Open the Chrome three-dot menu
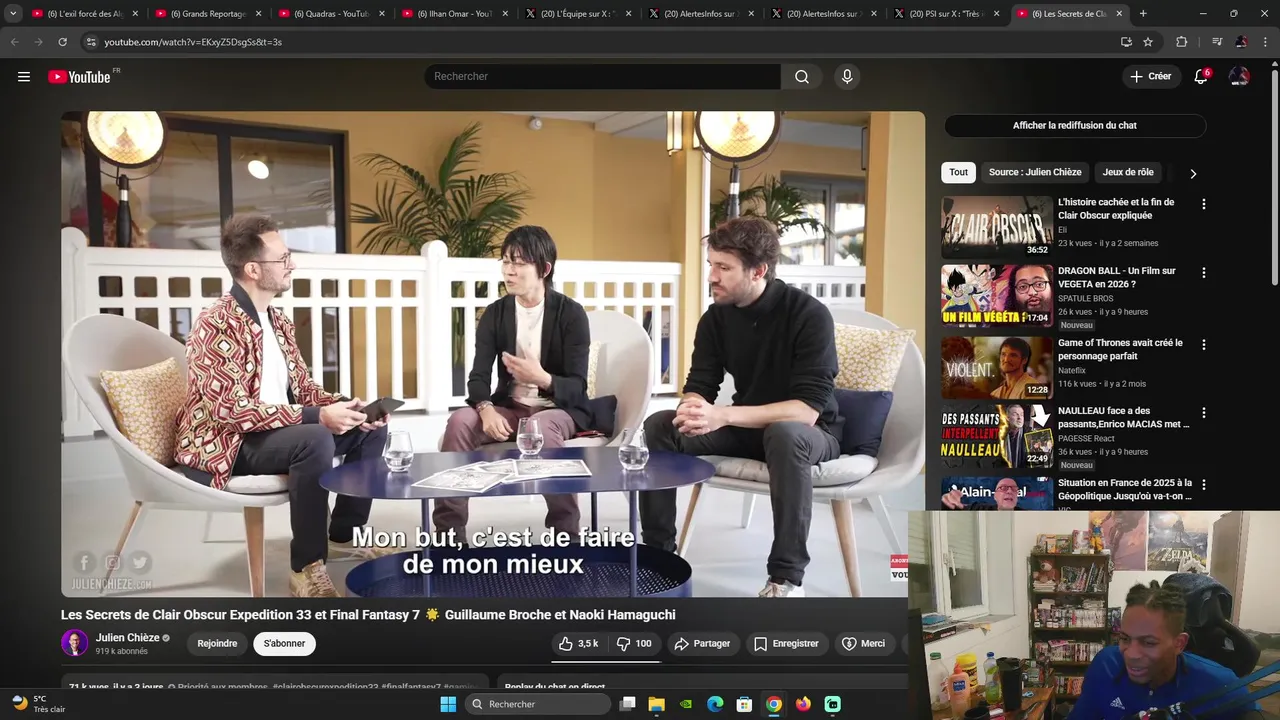 [x=1265, y=42]
